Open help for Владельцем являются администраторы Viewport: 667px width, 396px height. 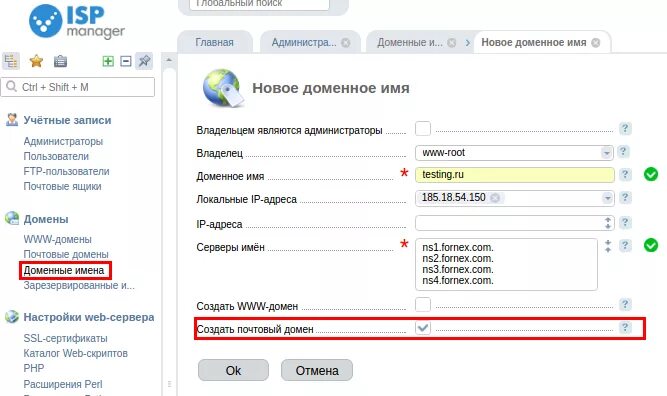coord(625,128)
